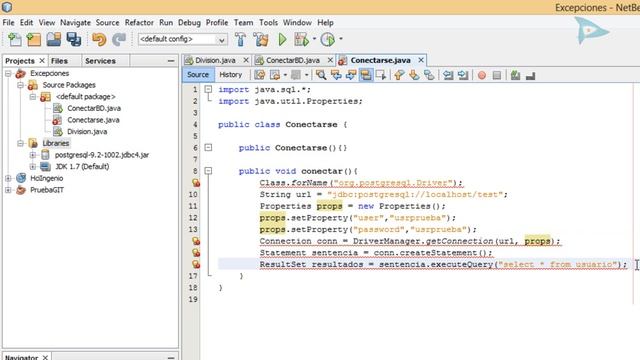
Task: Run the project with green arrow
Action: click(x=282, y=40)
